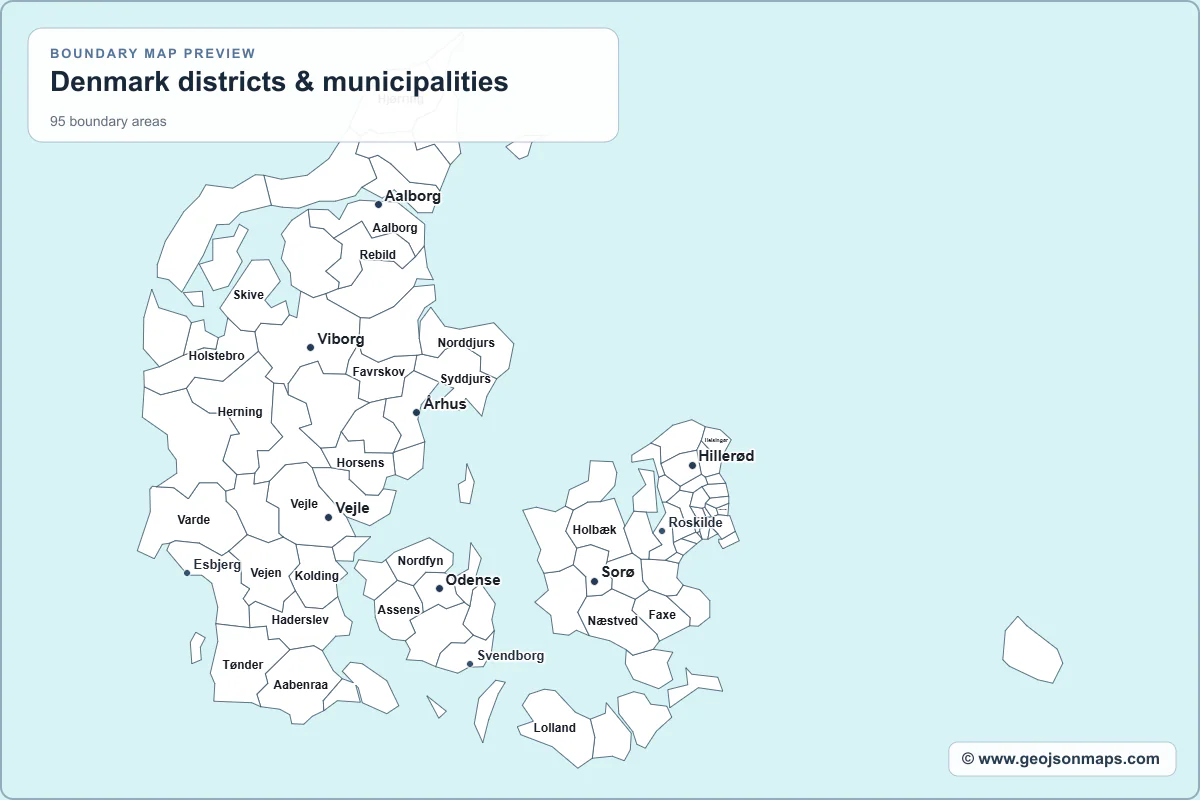The image size is (1200, 800).
Task: Click the Viborg city marker dot
Action: click(x=310, y=347)
